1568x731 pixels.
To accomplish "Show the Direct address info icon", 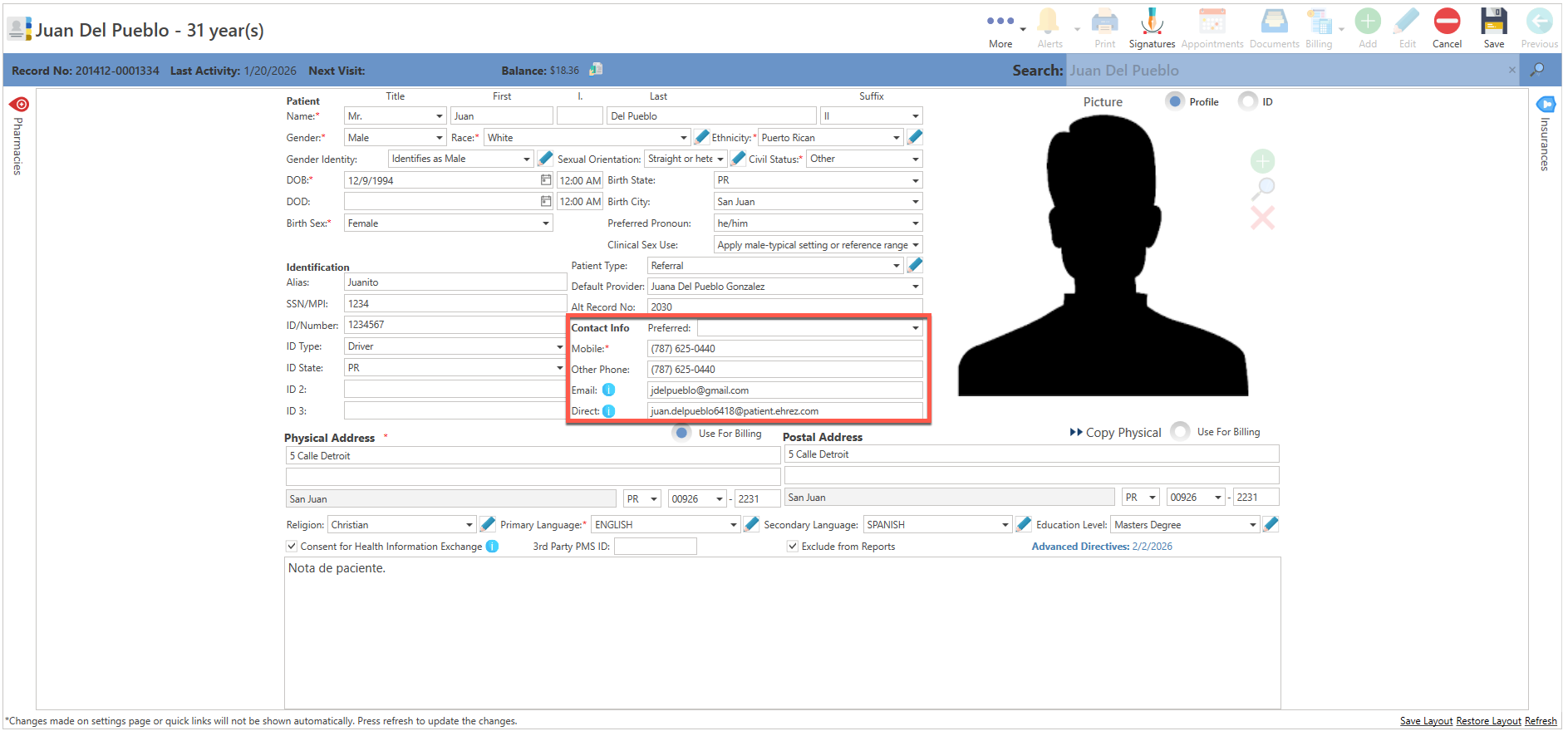I will [x=608, y=411].
